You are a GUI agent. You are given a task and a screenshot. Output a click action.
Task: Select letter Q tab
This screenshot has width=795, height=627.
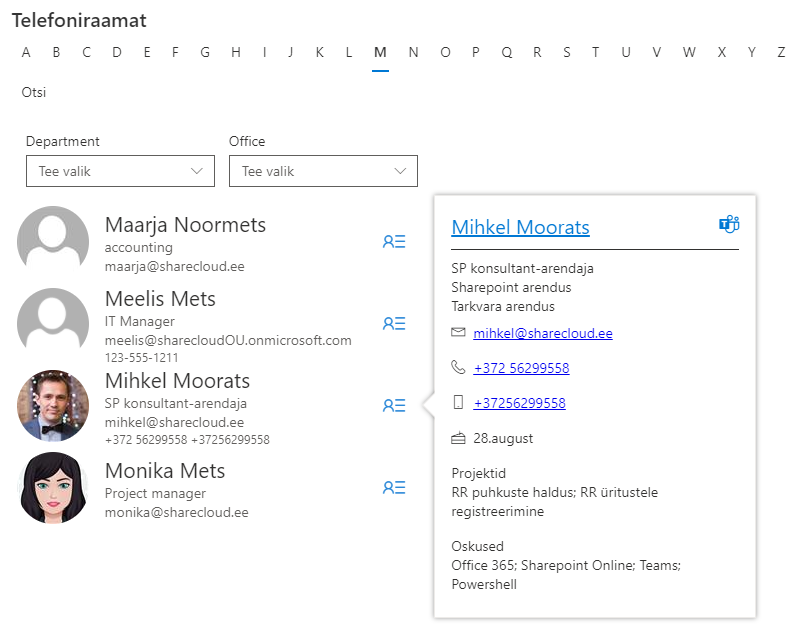pyautogui.click(x=507, y=52)
